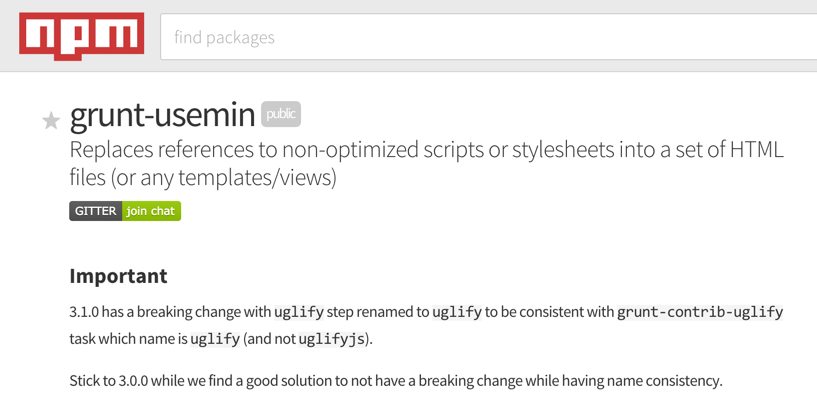Click the red npm logo
Screen dimensions: 817x415
click(x=82, y=36)
